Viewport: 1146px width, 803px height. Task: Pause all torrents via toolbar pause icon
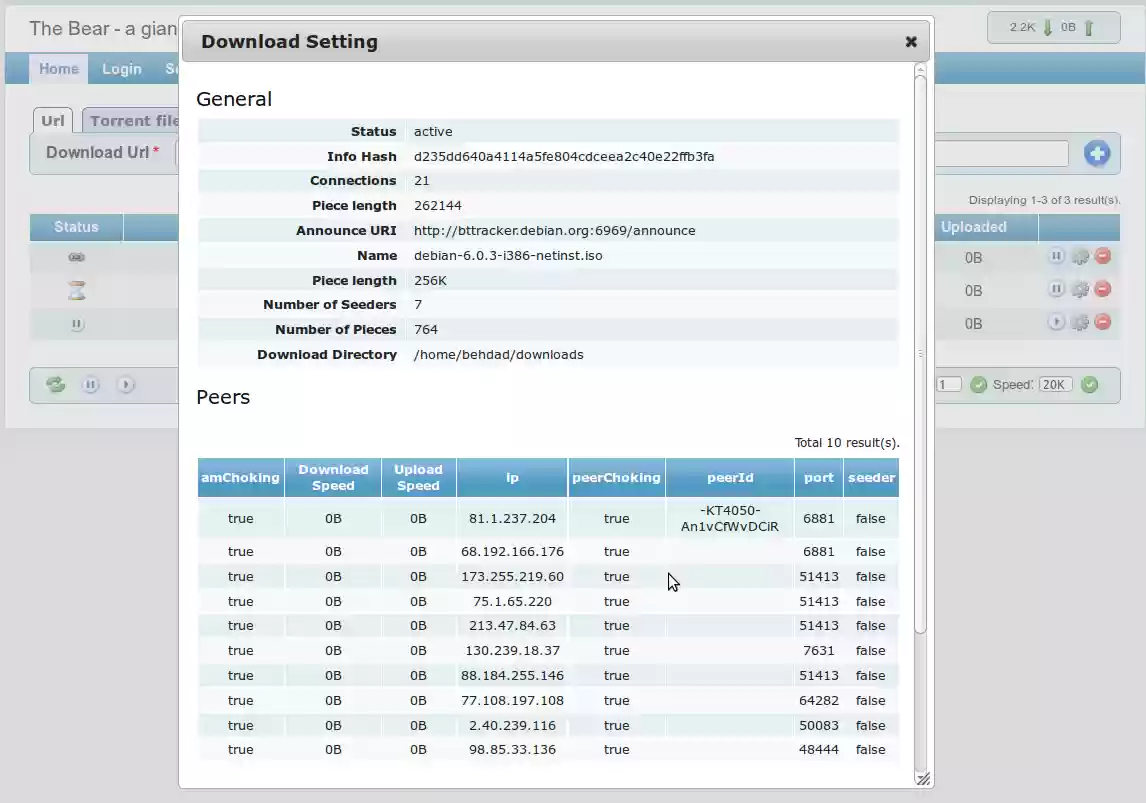coord(91,384)
